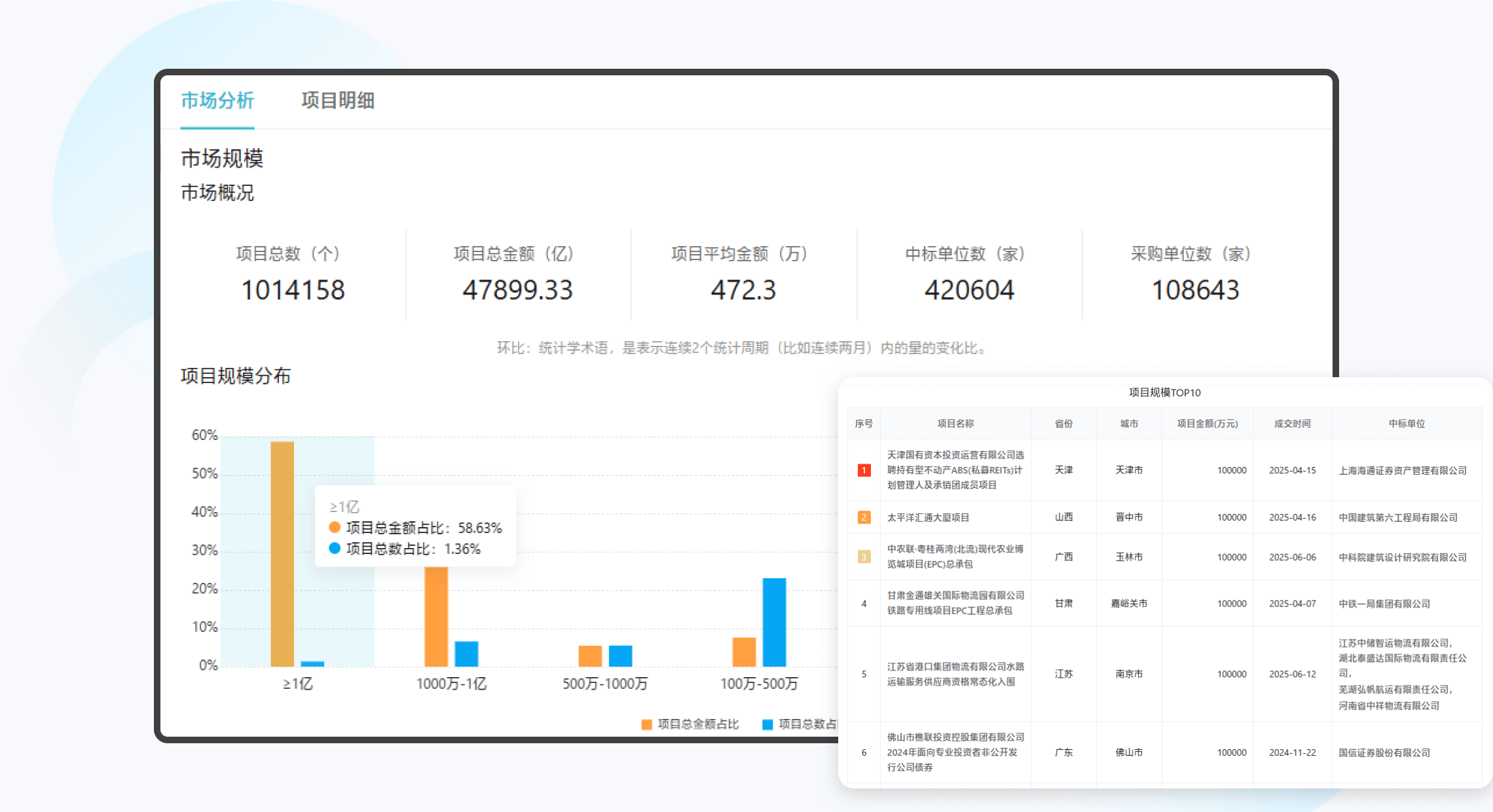Image resolution: width=1493 pixels, height=812 pixels.
Task: Click 国信证券股份有限公司 winner cell
Action: (x=1384, y=752)
